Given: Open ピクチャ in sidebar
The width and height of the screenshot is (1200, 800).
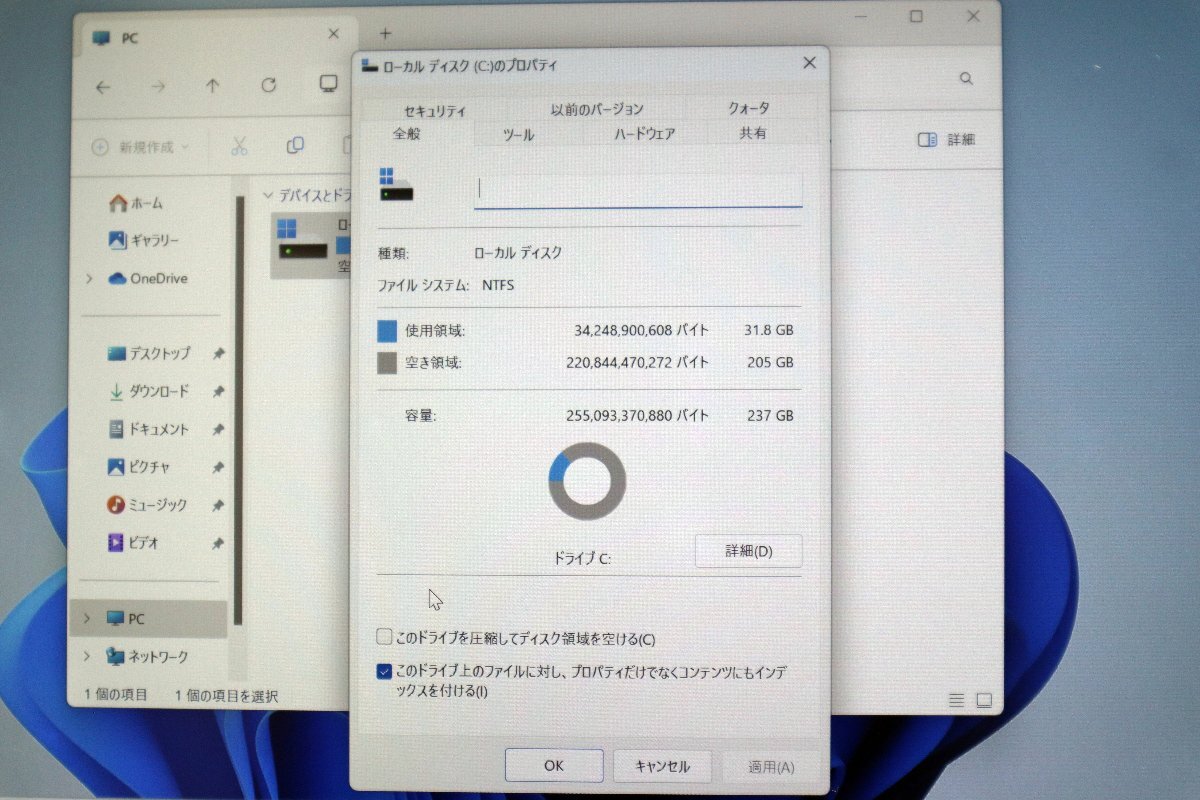Looking at the screenshot, I should point(139,467).
